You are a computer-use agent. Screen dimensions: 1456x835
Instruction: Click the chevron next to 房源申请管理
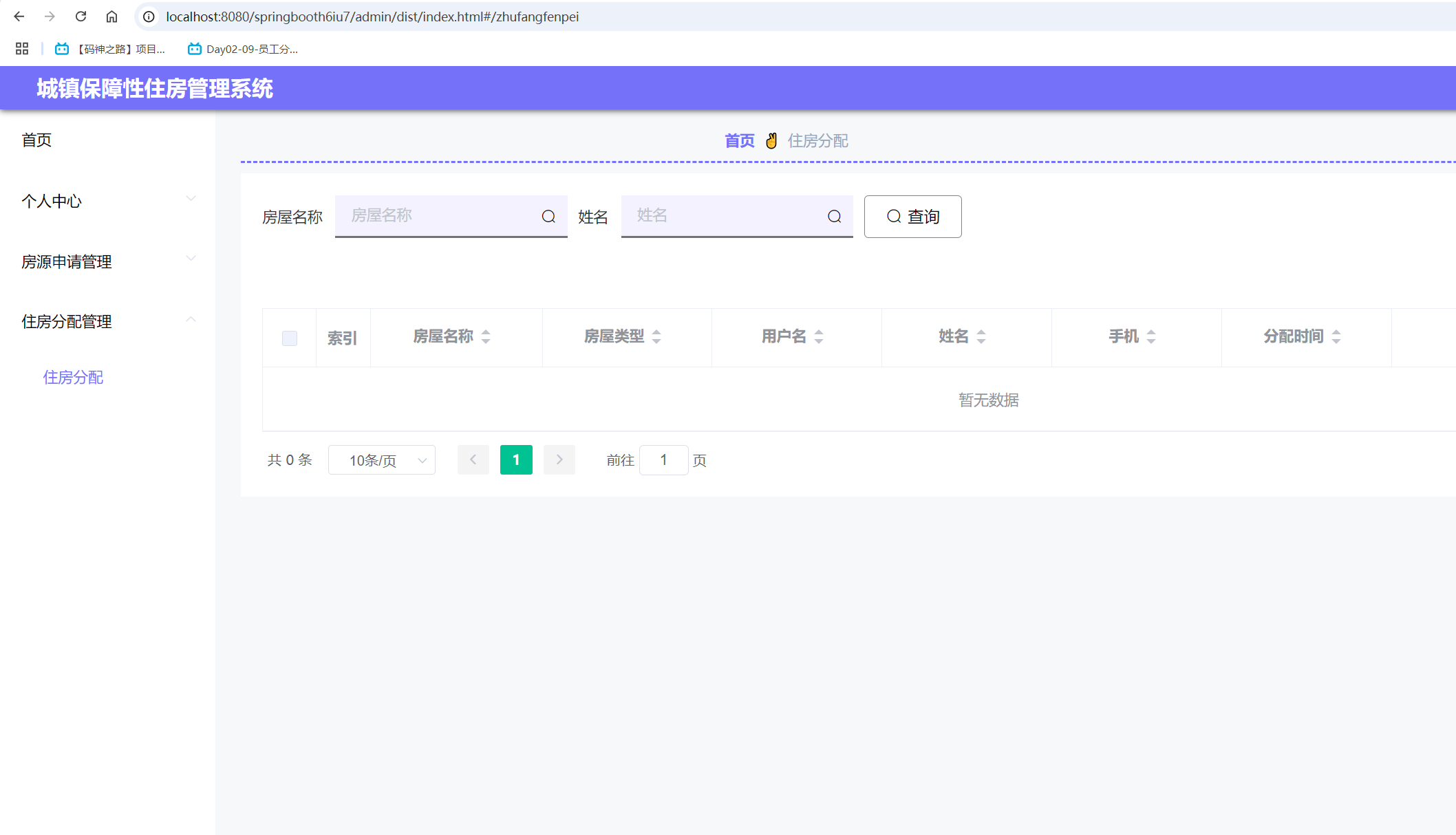coord(191,259)
